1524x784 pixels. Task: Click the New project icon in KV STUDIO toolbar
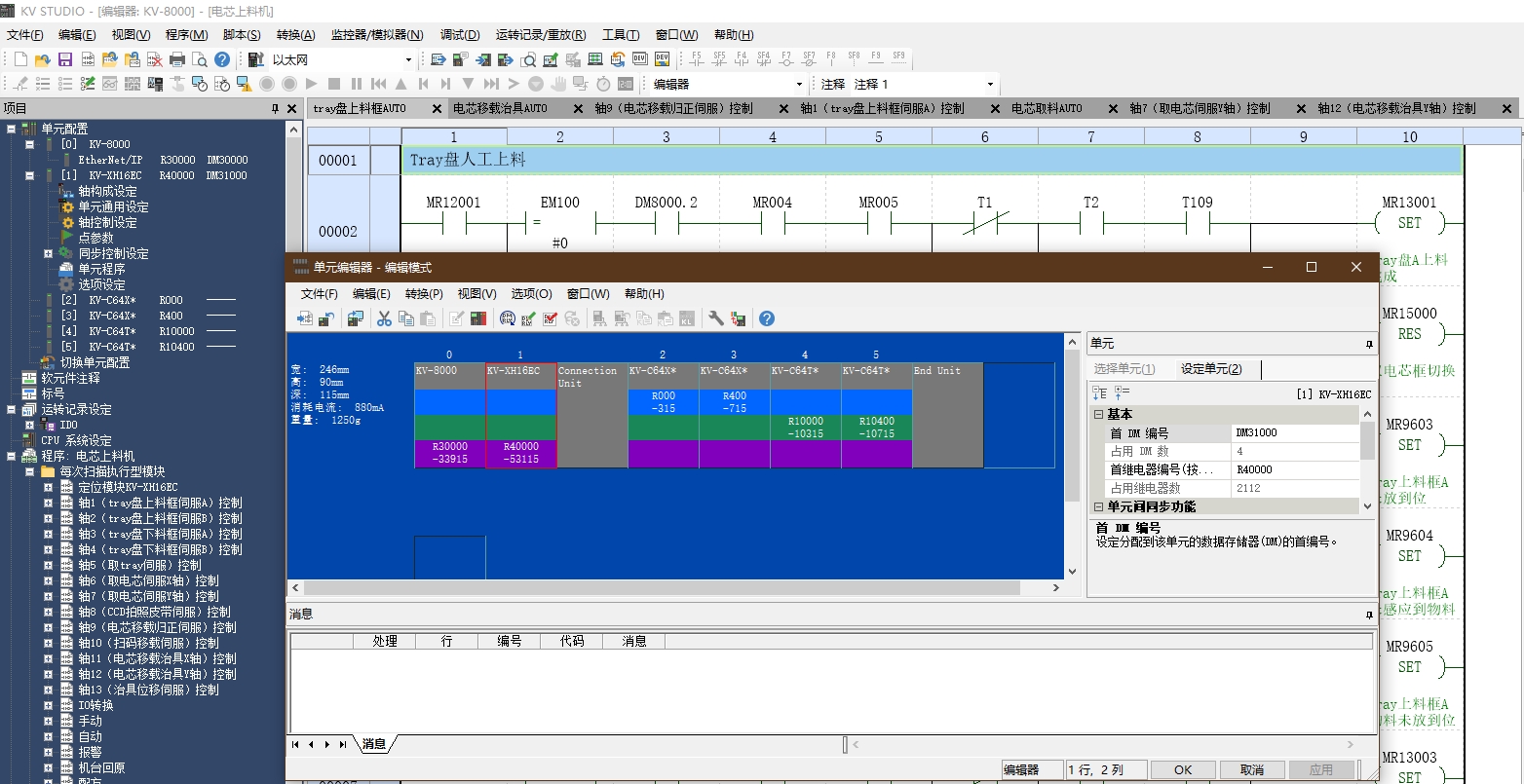20,59
